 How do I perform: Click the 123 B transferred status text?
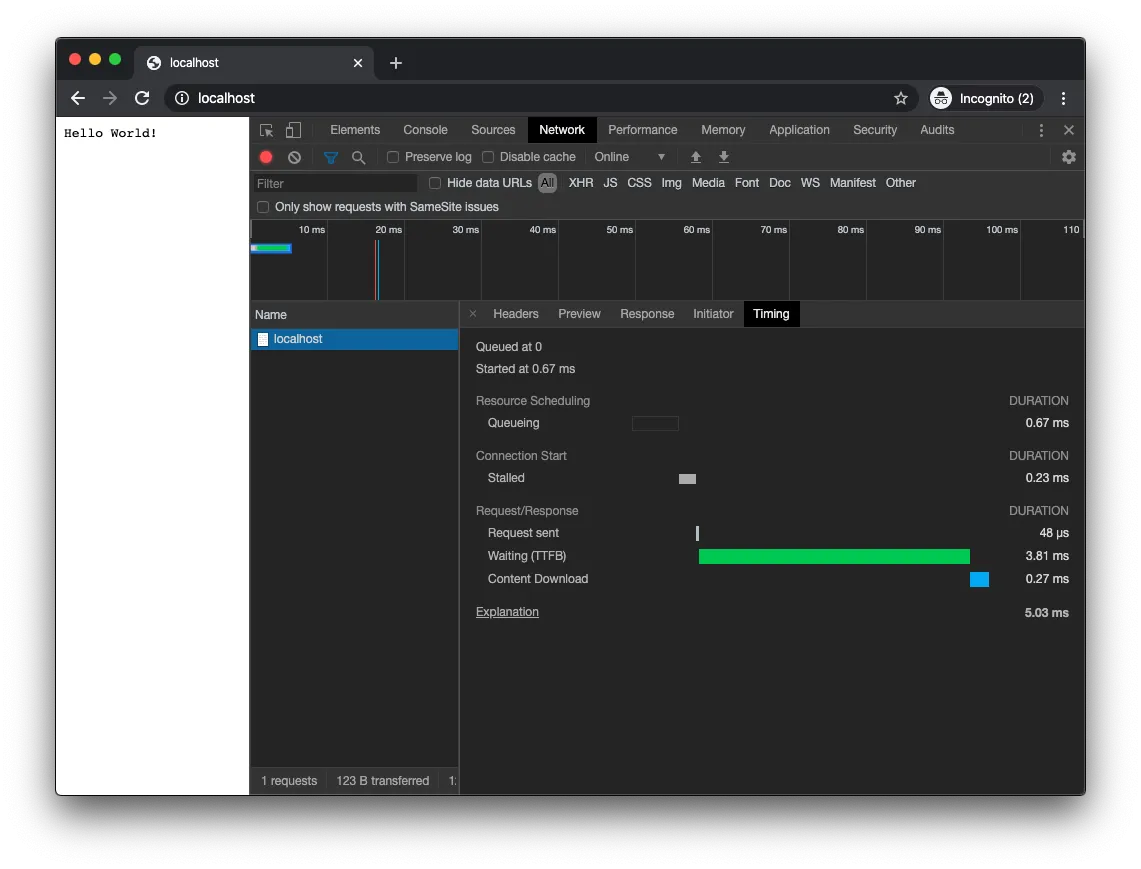tap(383, 781)
